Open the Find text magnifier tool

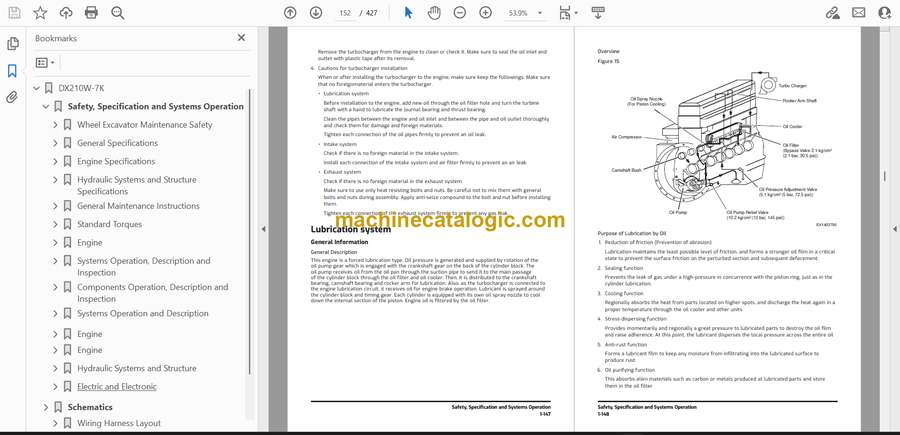click(118, 13)
